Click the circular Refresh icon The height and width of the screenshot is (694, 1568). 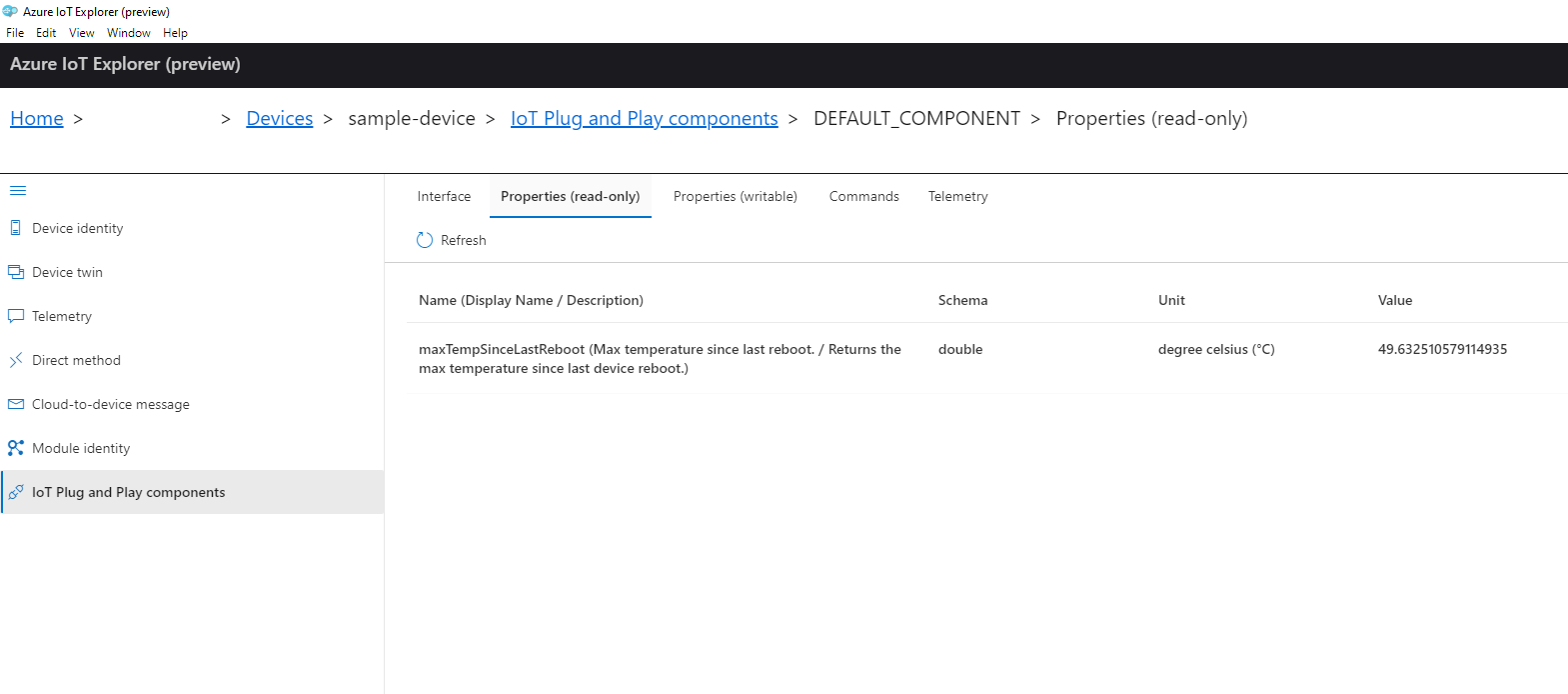pos(425,240)
